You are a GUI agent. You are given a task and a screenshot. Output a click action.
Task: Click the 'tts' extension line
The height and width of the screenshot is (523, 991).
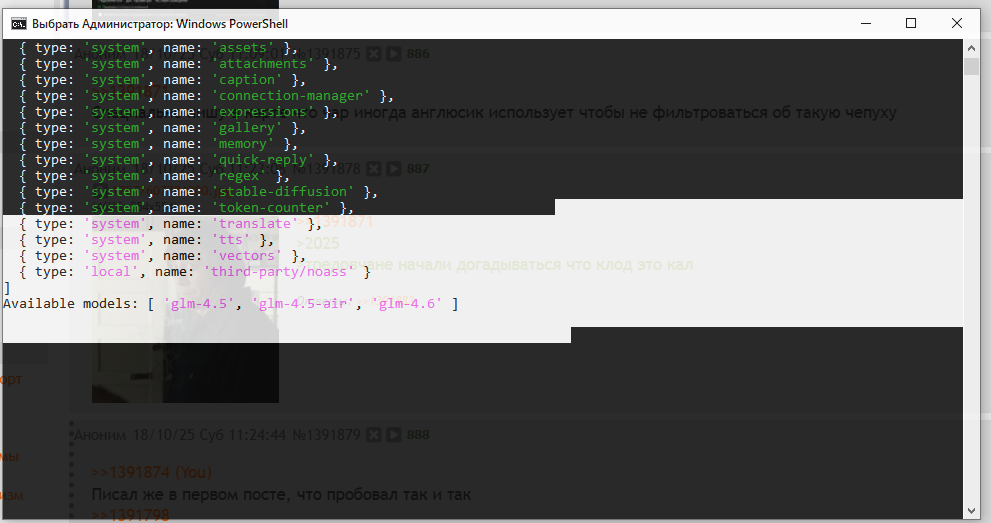point(146,240)
